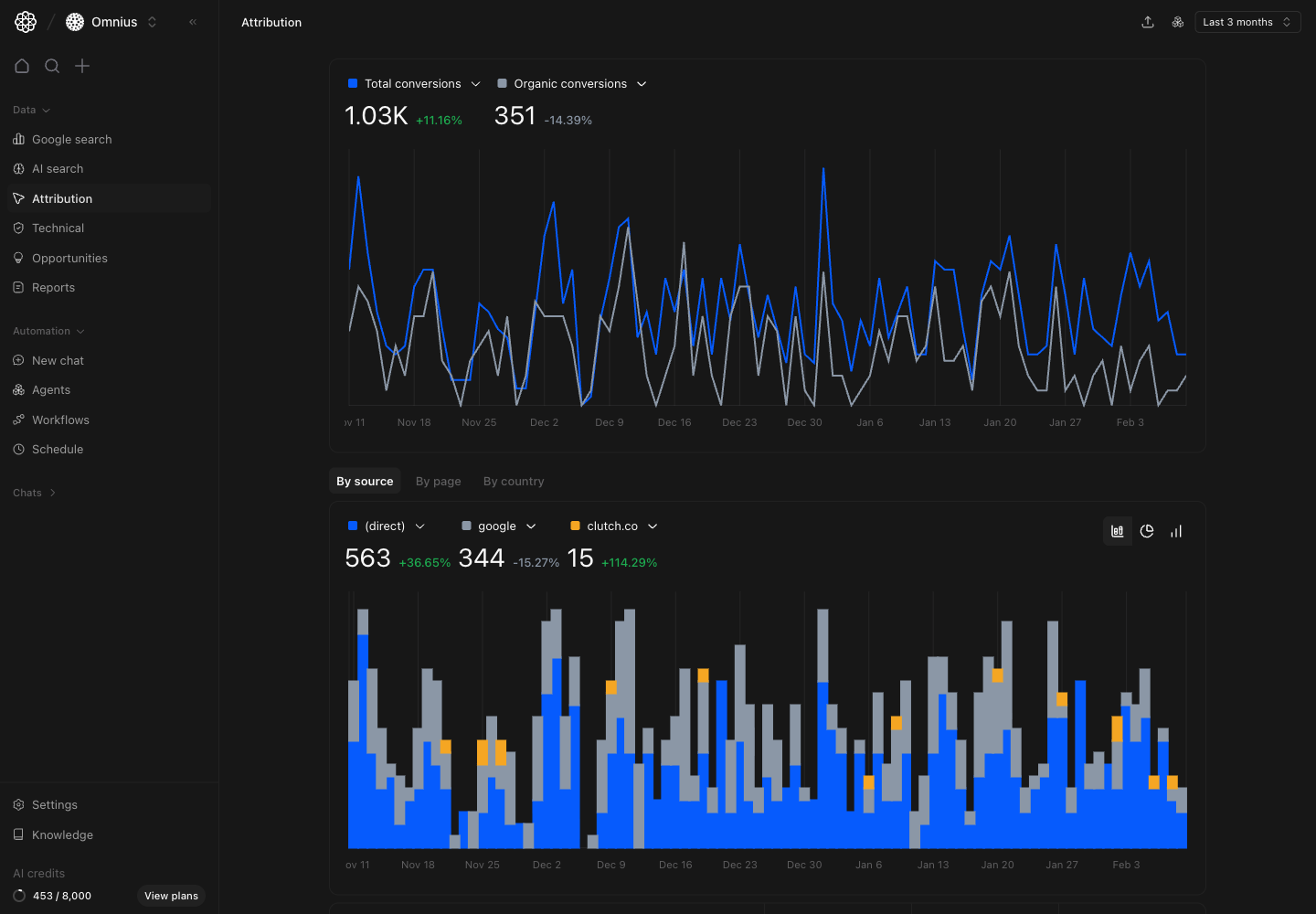Toggle the Total conversions series swatch
Screen dimensions: 1316x914
[353, 83]
